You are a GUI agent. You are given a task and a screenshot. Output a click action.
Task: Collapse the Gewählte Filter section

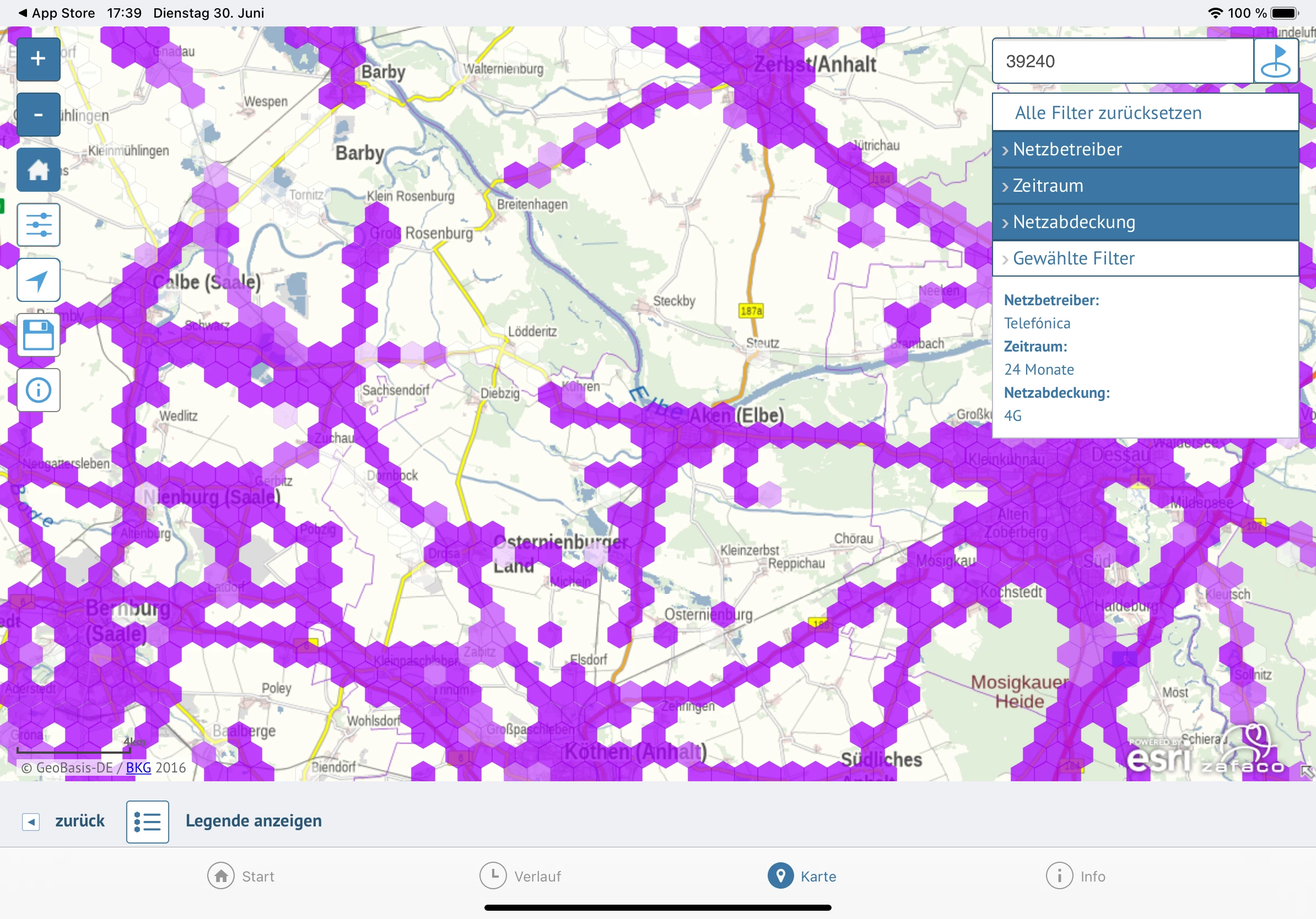click(1145, 258)
